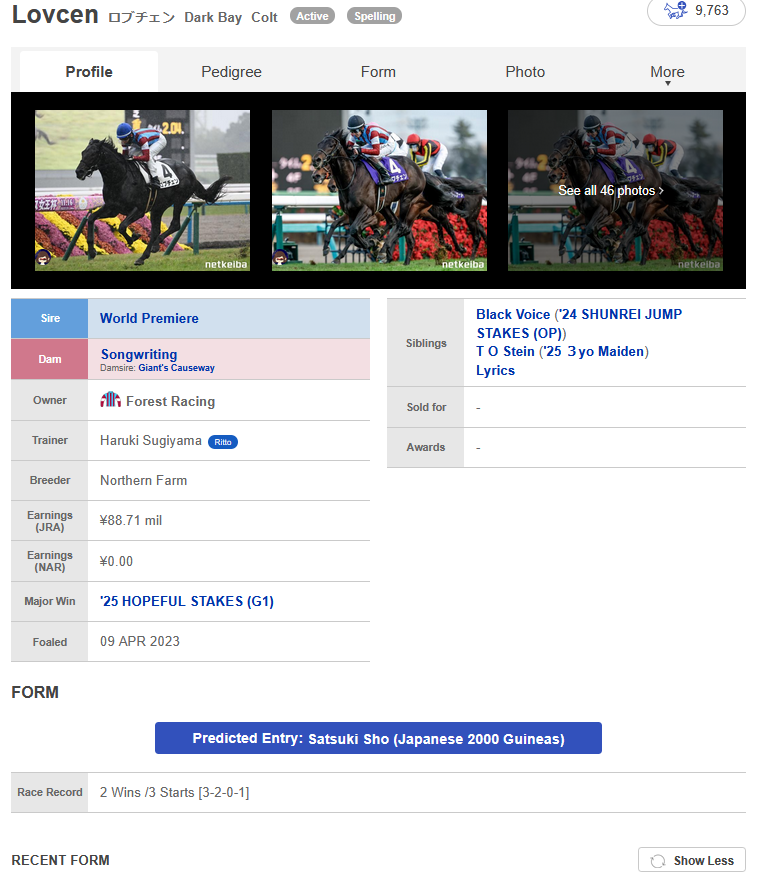Click the 9,763 favorites count

coord(711,11)
